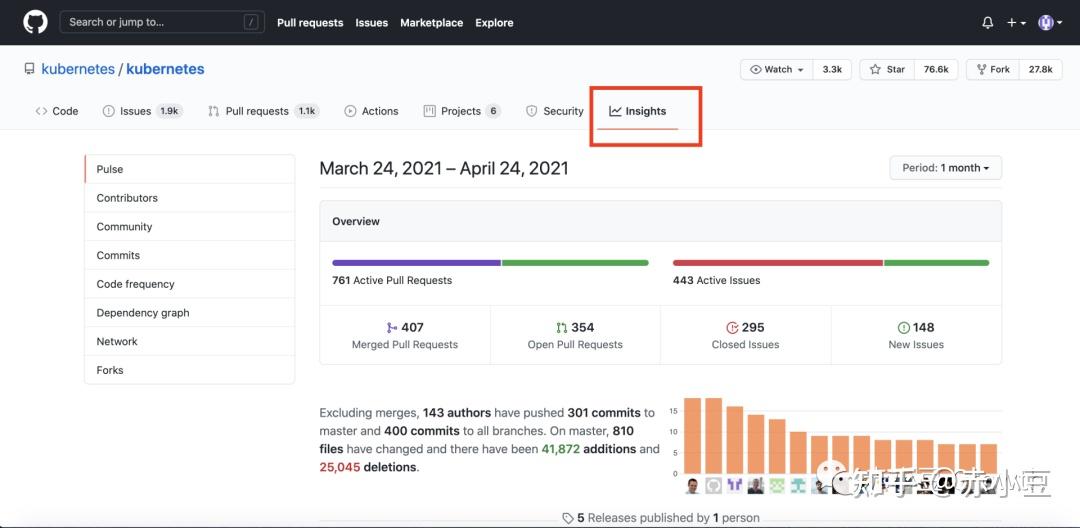Open the Period: 1 month dropdown
Viewport: 1080px width, 528px height.
point(945,168)
